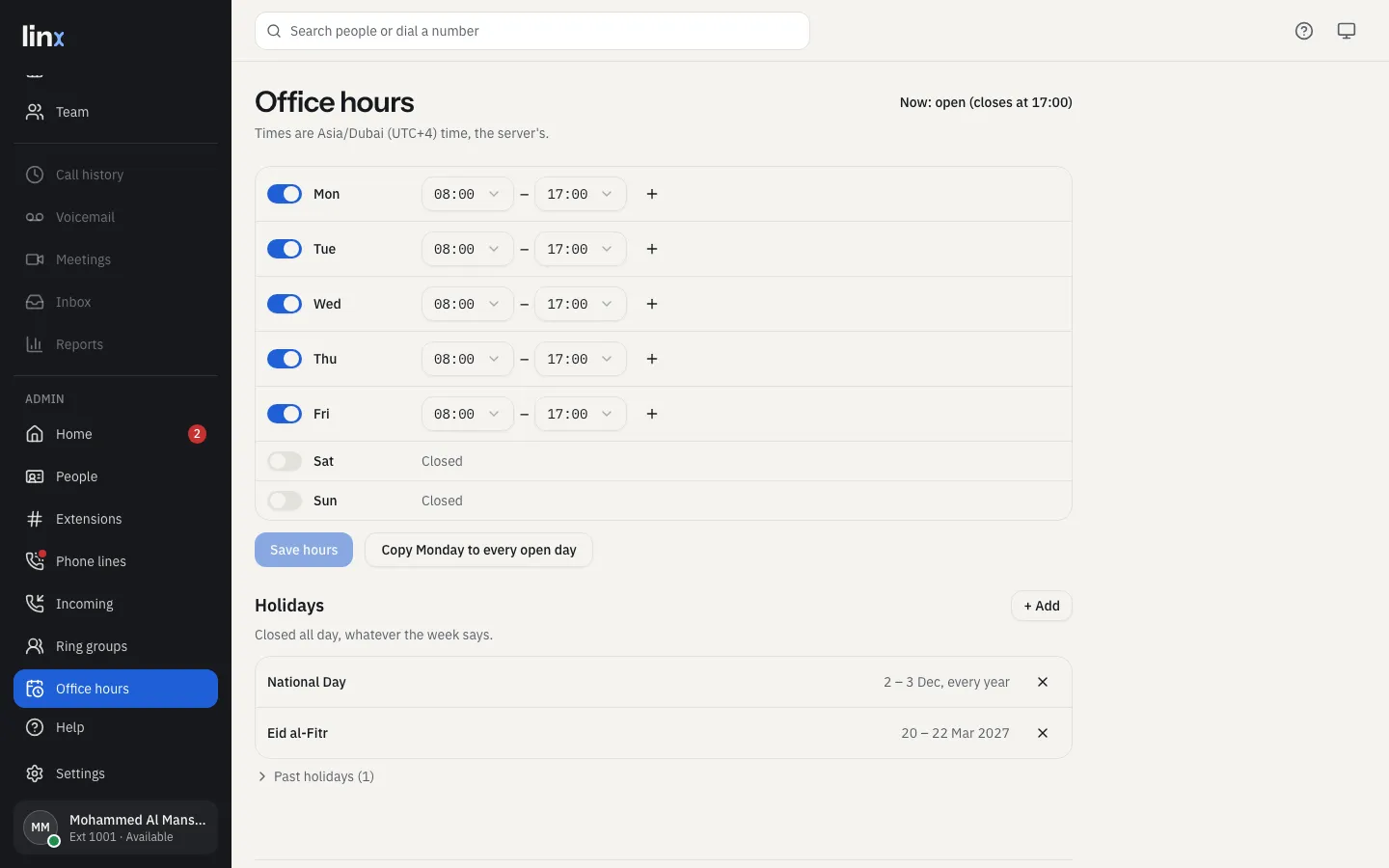The height and width of the screenshot is (868, 1389).
Task: Turn off Monday office hours
Action: pyautogui.click(x=285, y=194)
